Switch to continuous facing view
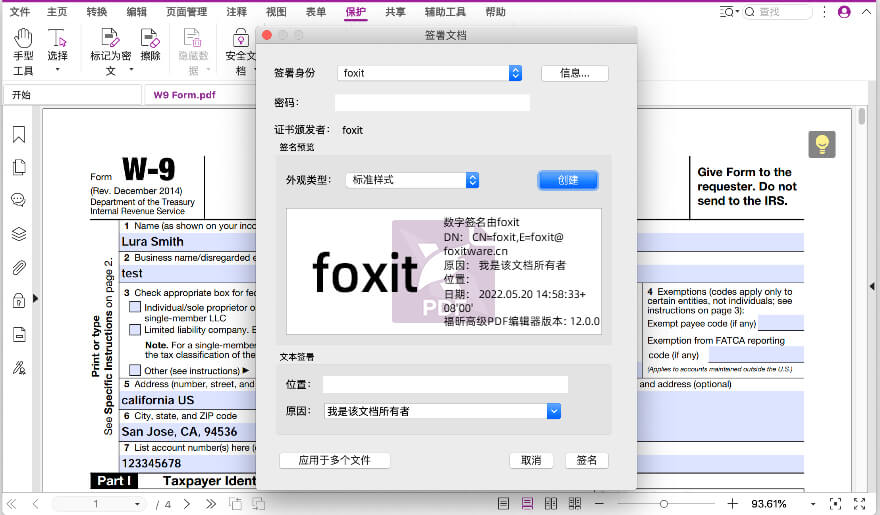This screenshot has width=880, height=515. tap(575, 504)
